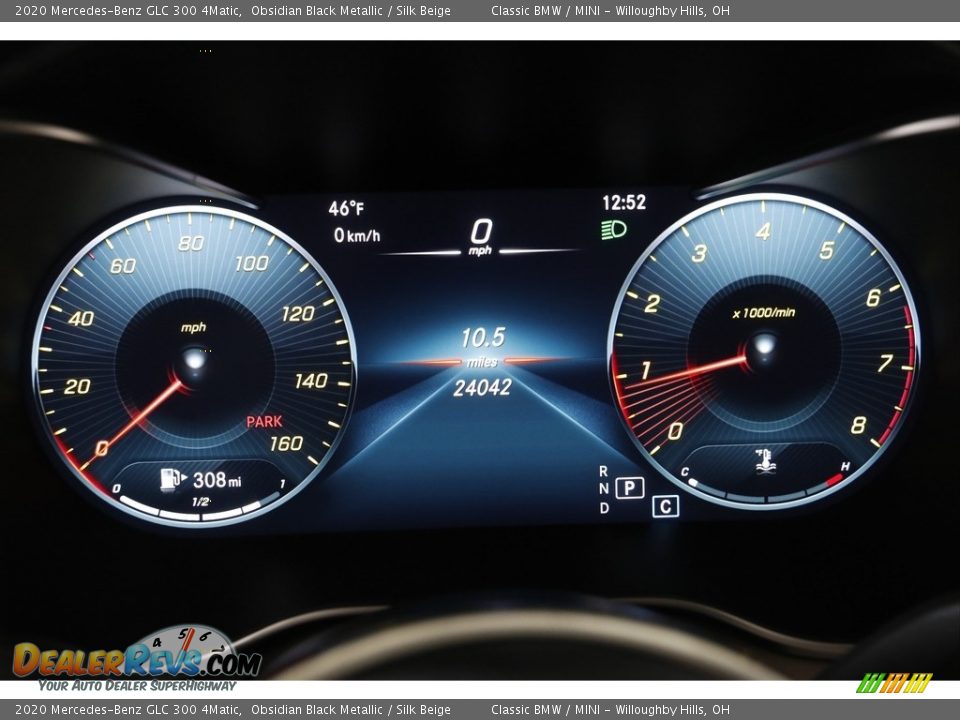The width and height of the screenshot is (960, 720).
Task: Click the coolant temperature icon
Action: 764,461
